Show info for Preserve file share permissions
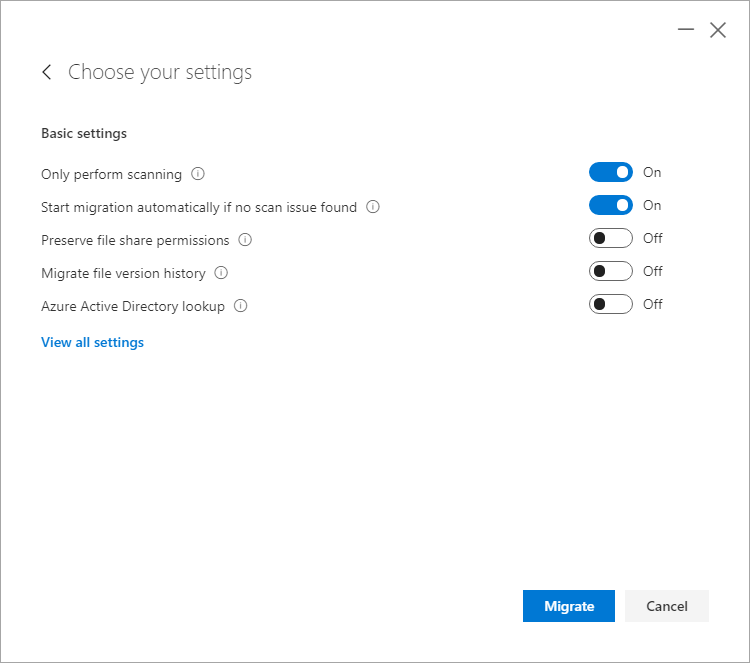750x663 pixels. coord(245,240)
